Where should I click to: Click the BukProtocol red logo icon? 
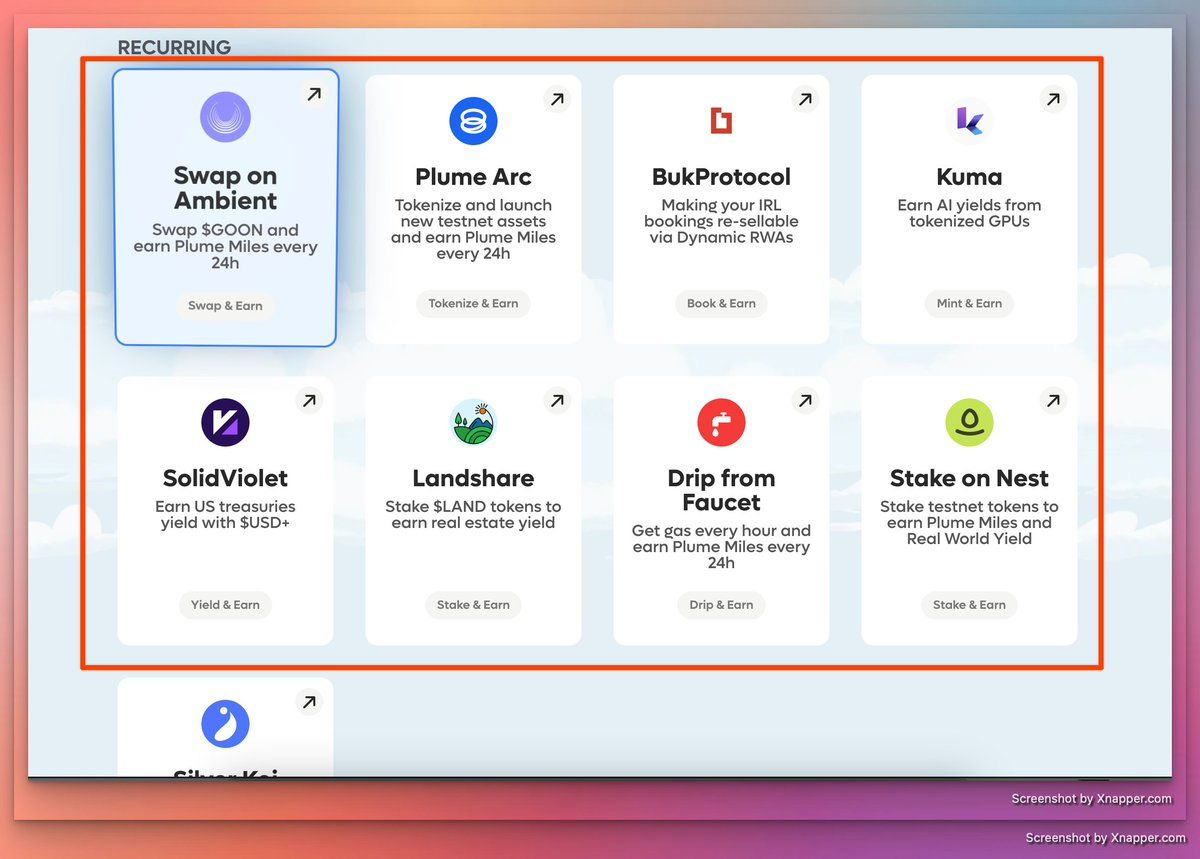721,121
